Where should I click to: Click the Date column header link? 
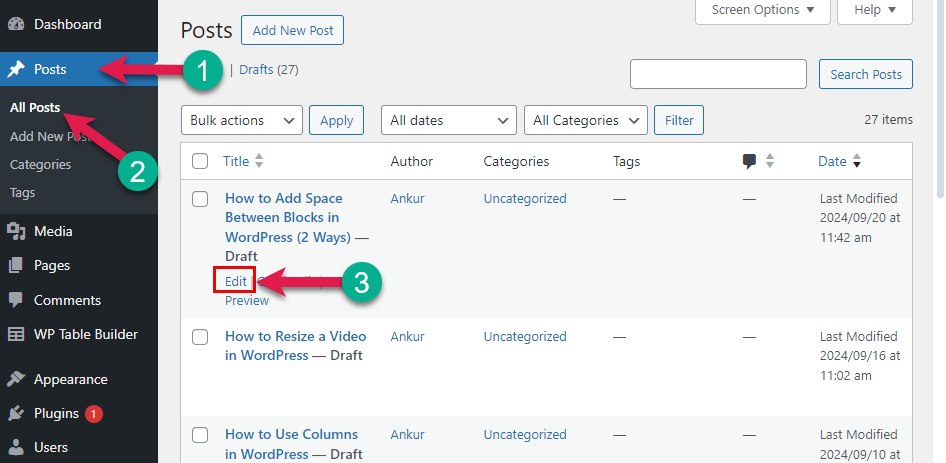833,161
